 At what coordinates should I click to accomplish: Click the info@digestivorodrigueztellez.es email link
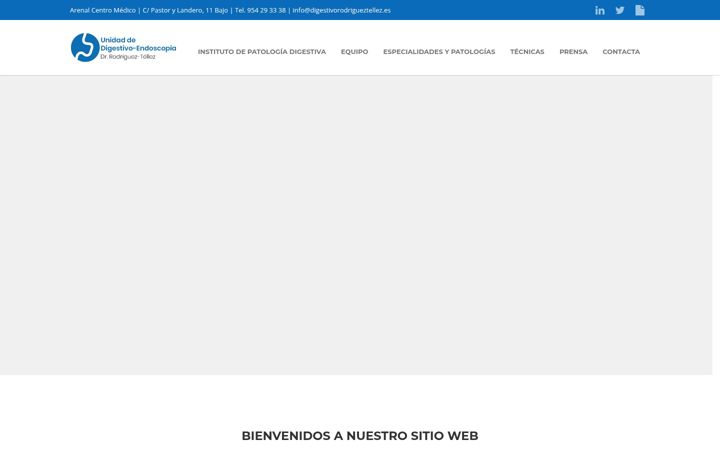click(x=342, y=10)
